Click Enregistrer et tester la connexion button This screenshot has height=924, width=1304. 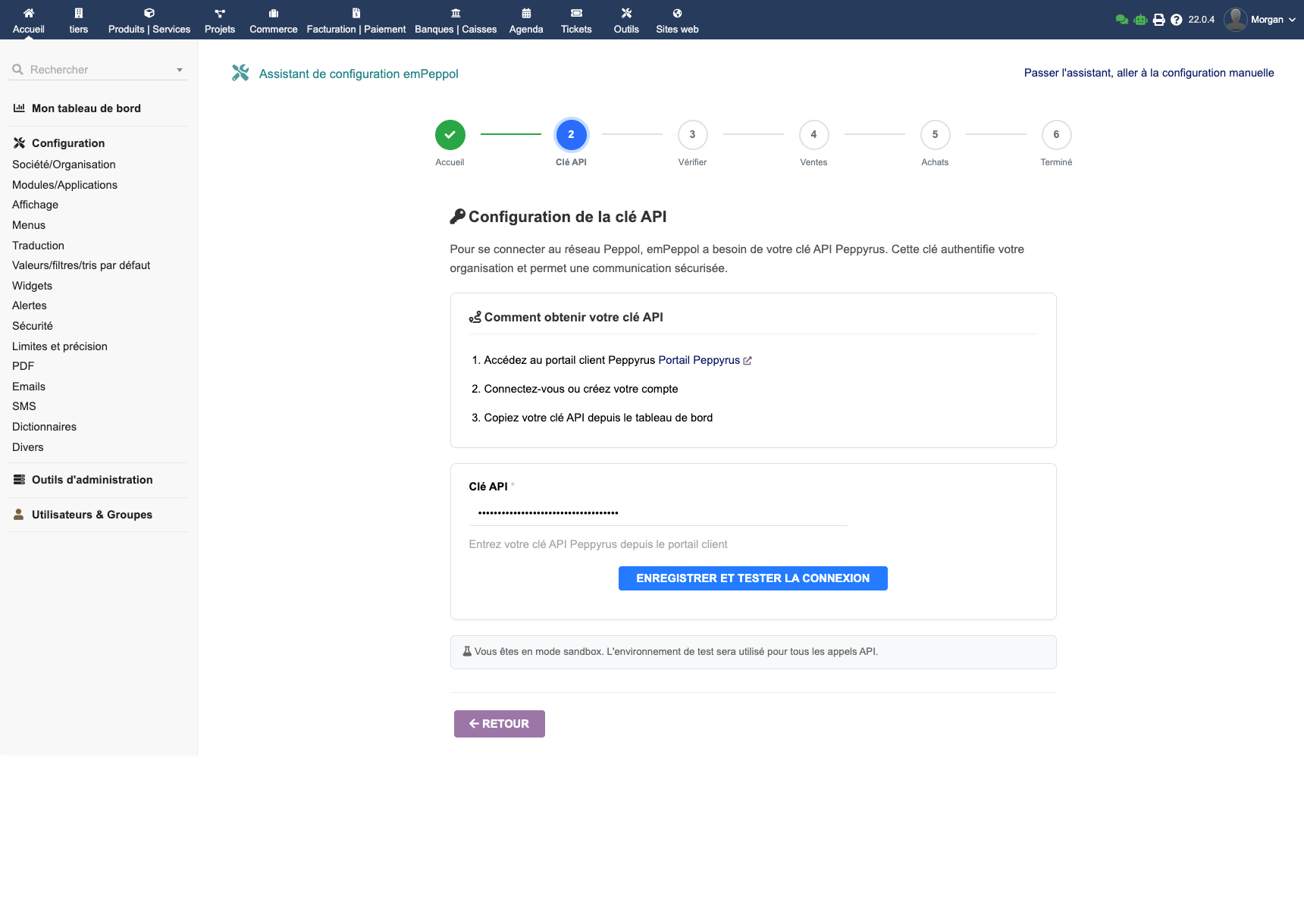coord(753,578)
